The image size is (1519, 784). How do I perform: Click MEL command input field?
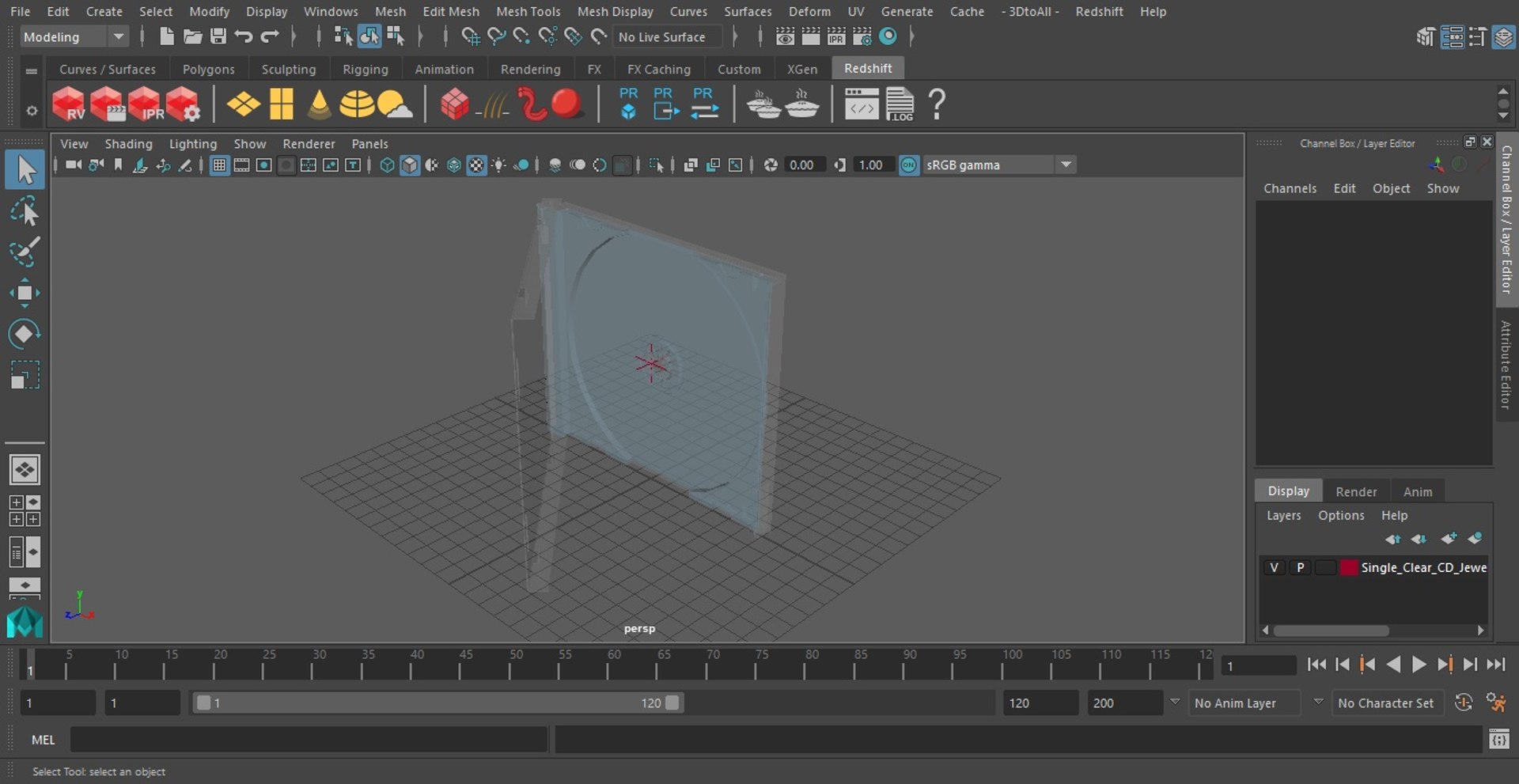309,739
